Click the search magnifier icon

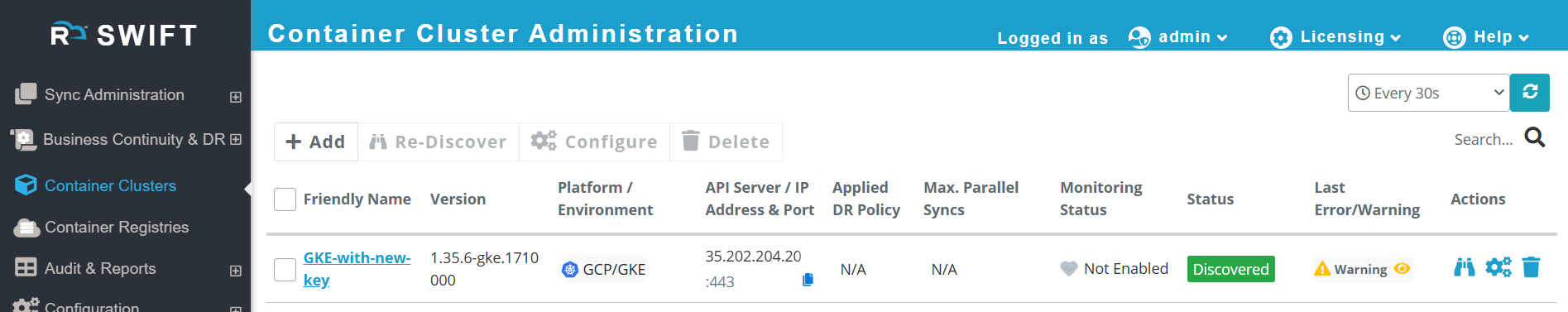[1535, 137]
